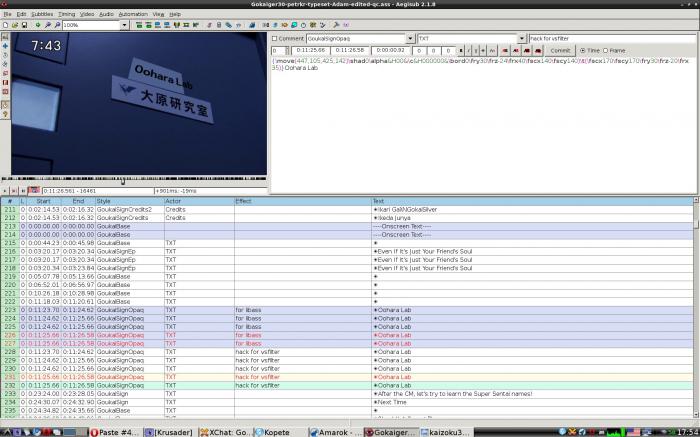Click the font face button
Viewport: 700px width, 437px height.
pos(492,50)
